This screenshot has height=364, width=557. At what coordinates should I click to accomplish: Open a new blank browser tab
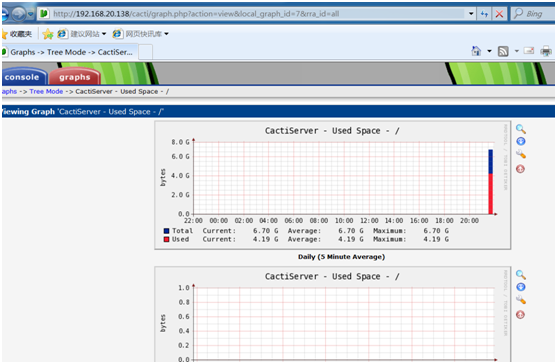(145, 52)
